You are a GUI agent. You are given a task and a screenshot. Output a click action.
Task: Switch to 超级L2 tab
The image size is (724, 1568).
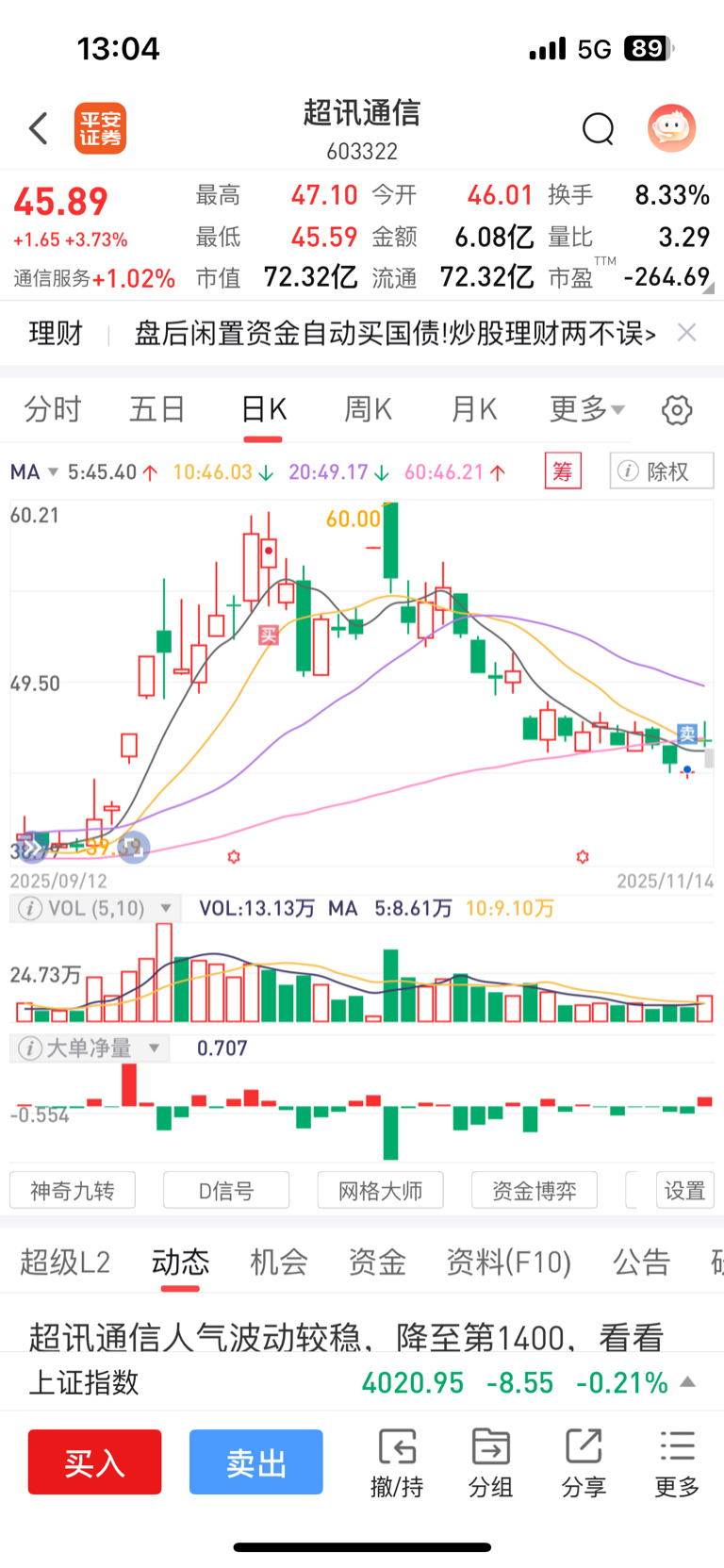(x=65, y=1262)
